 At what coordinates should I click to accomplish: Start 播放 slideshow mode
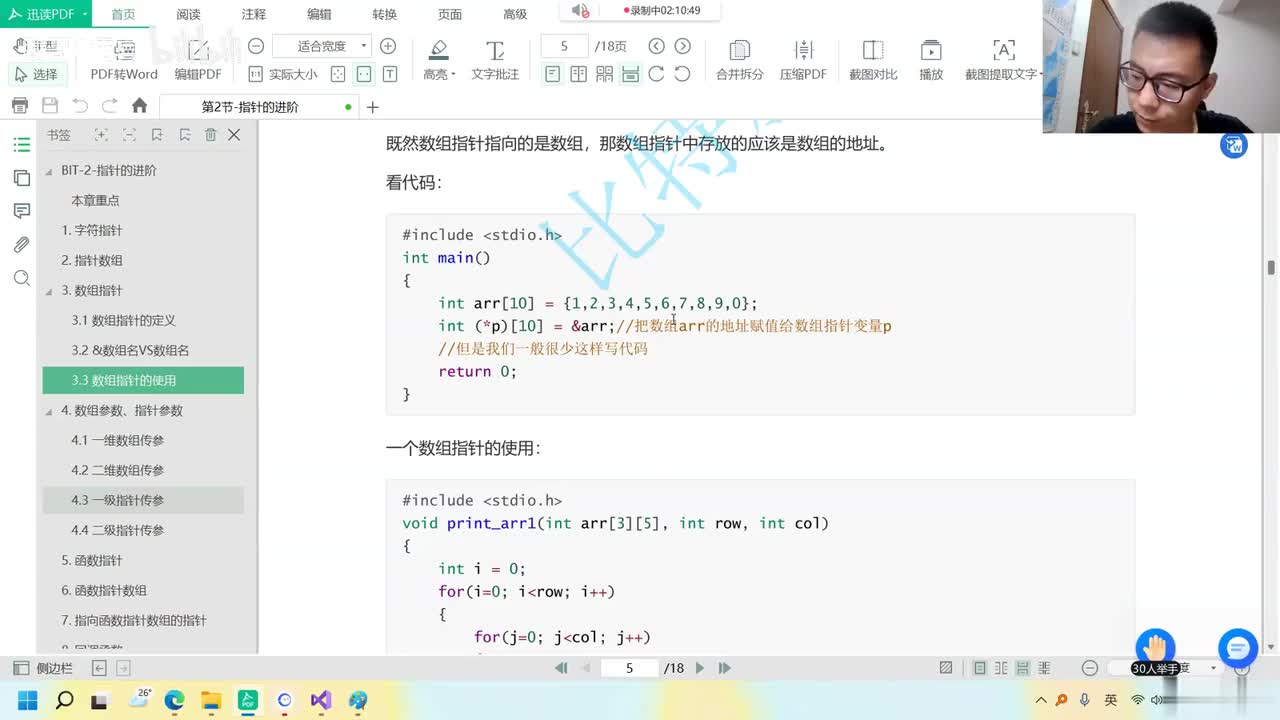(931, 60)
